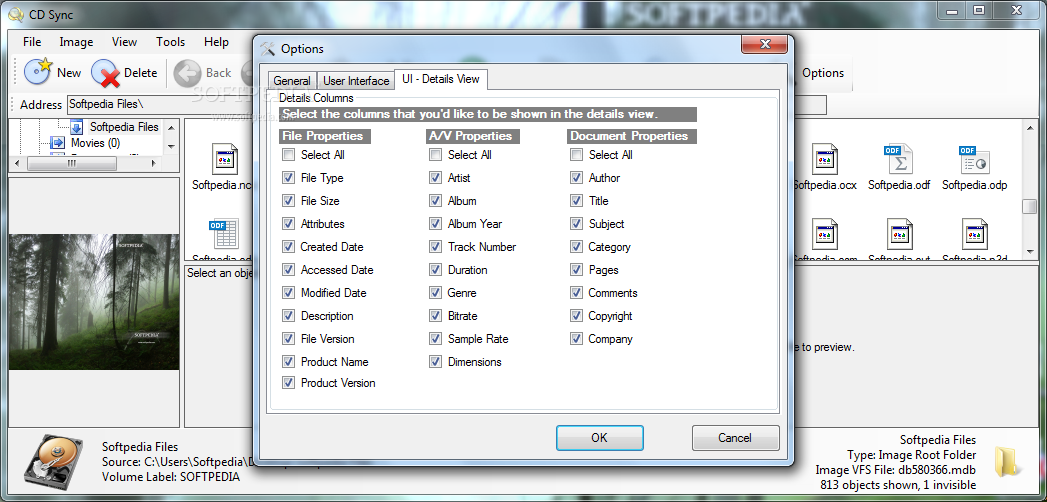Uncheck the Product Version checkbox

tap(288, 383)
